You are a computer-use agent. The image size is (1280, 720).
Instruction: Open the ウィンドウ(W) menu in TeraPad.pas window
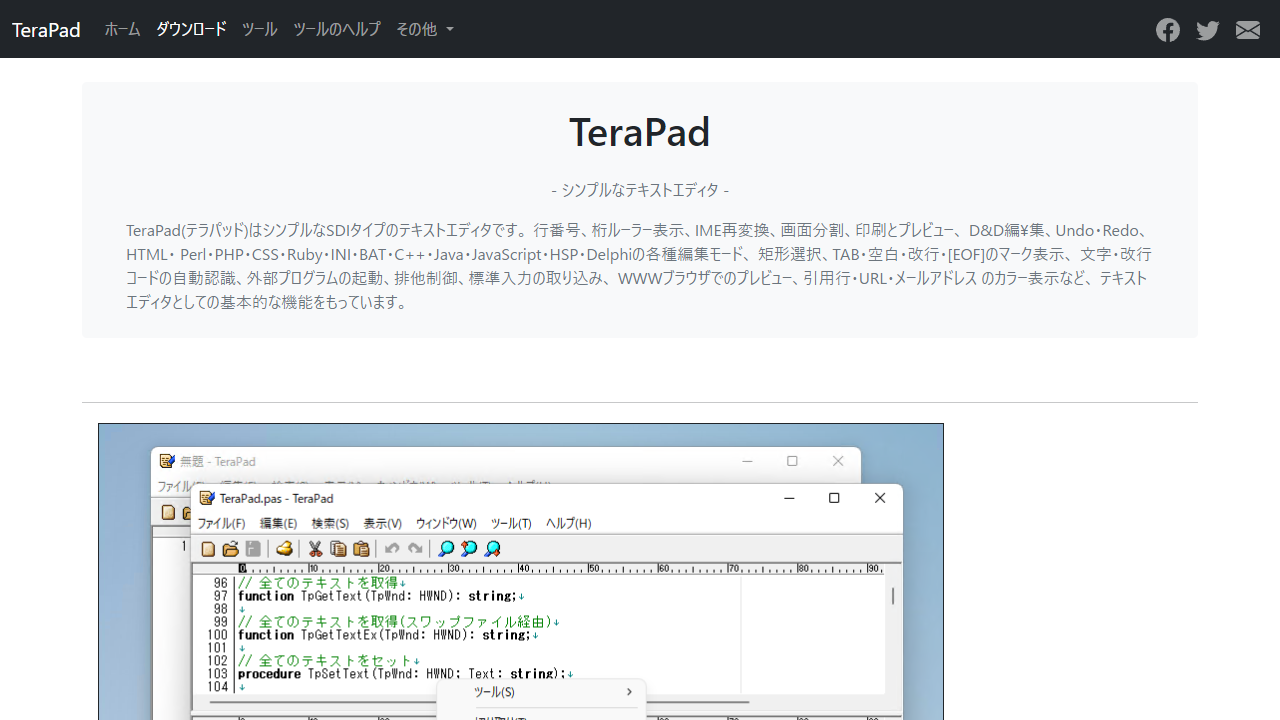click(446, 523)
